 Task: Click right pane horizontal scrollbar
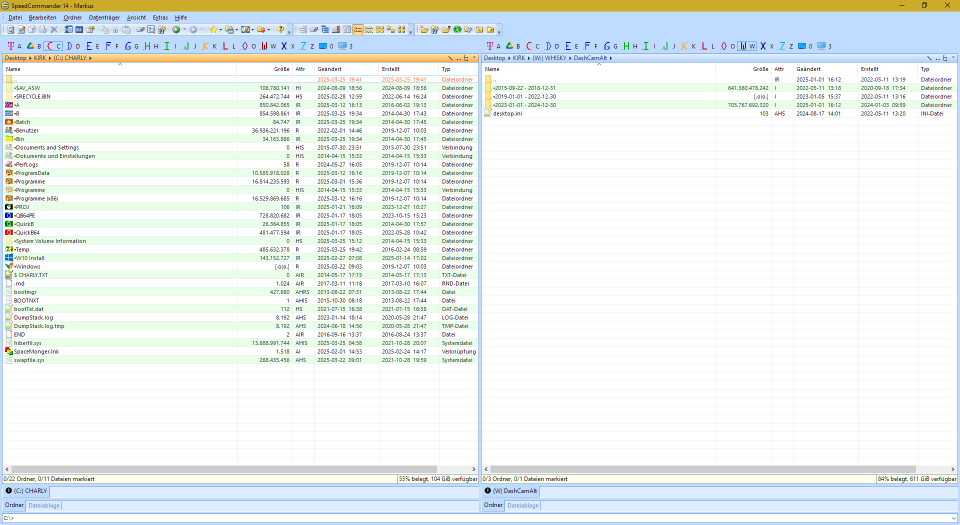pos(703,469)
